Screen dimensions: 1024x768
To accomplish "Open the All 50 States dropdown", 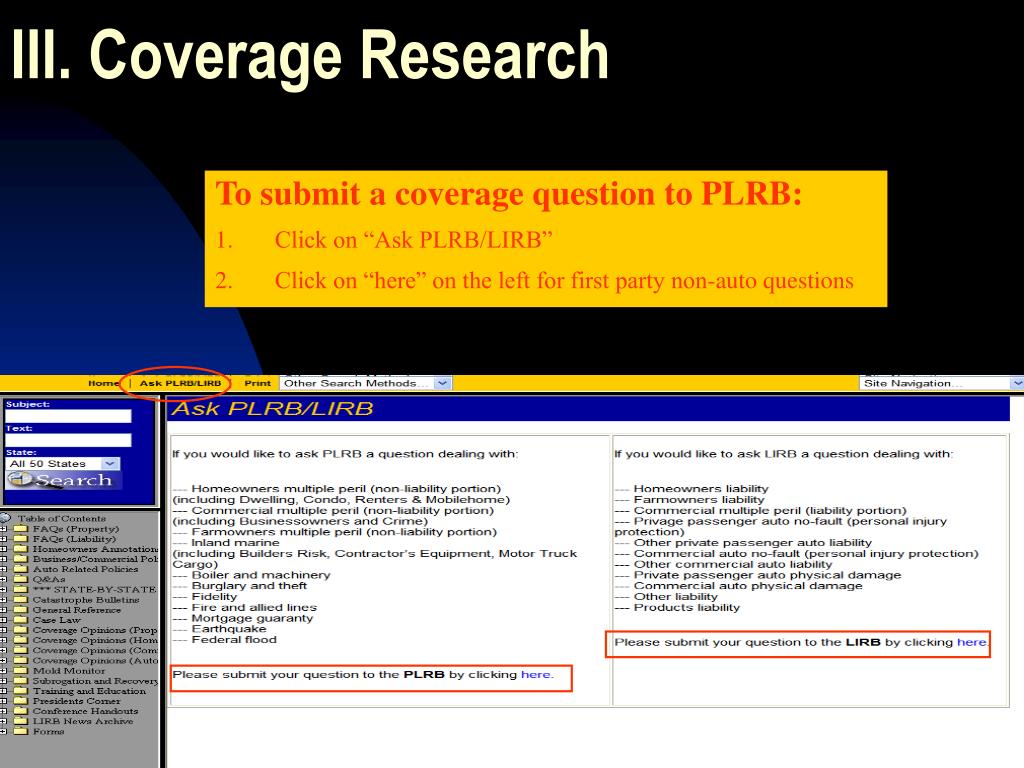I will pos(63,464).
